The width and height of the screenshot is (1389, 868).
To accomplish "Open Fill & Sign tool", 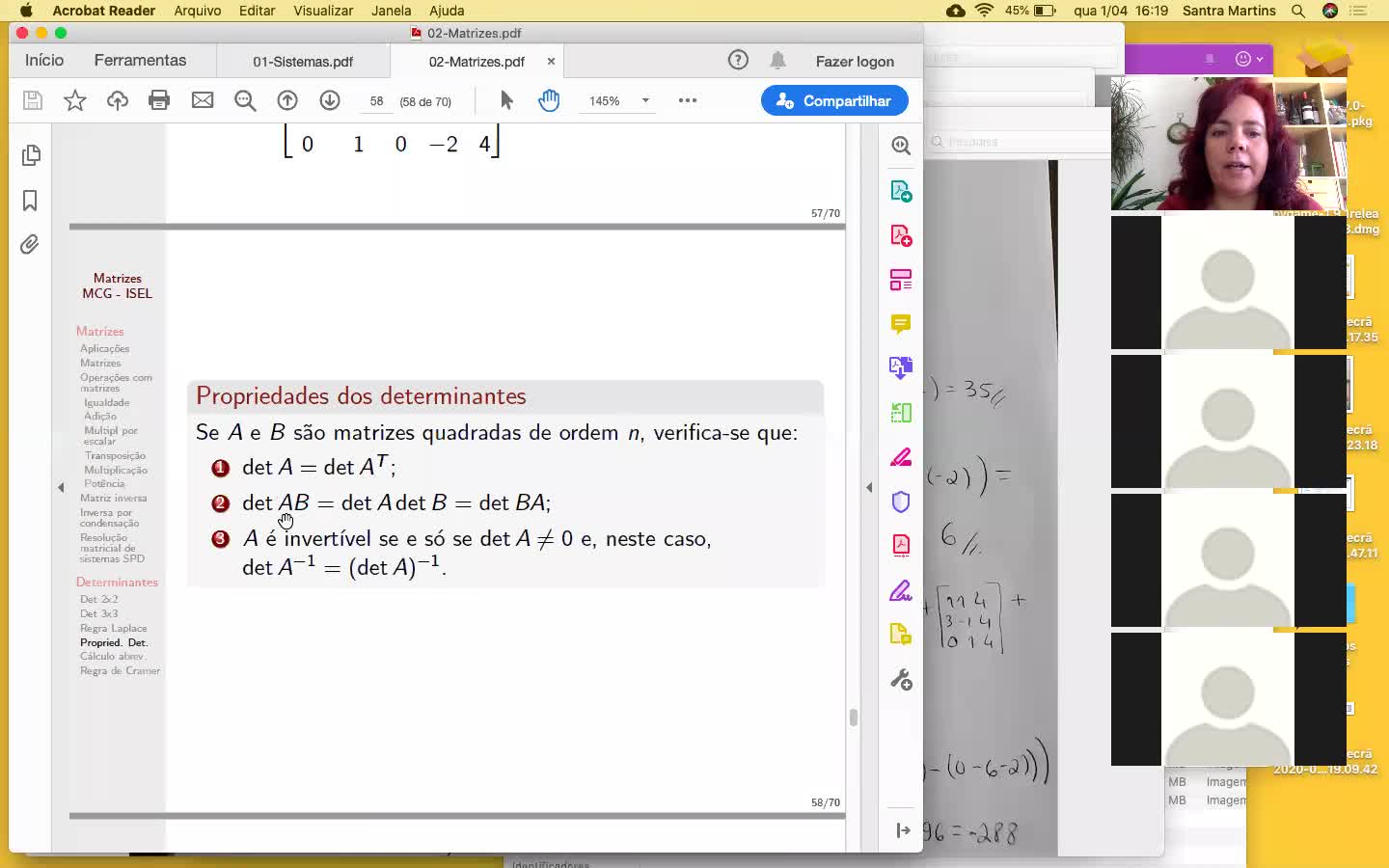I will point(901,590).
